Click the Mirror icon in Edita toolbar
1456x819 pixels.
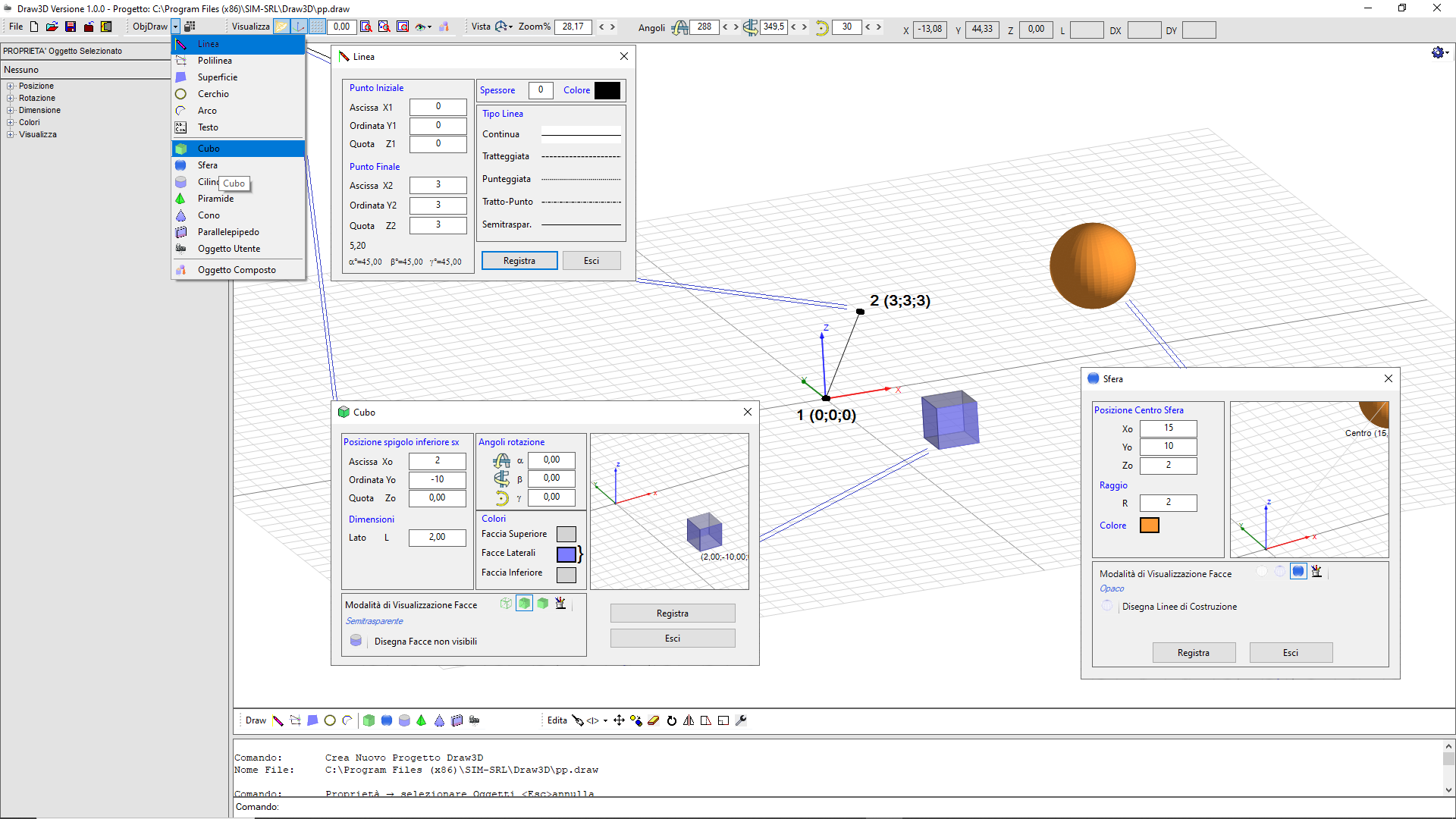coord(689,720)
